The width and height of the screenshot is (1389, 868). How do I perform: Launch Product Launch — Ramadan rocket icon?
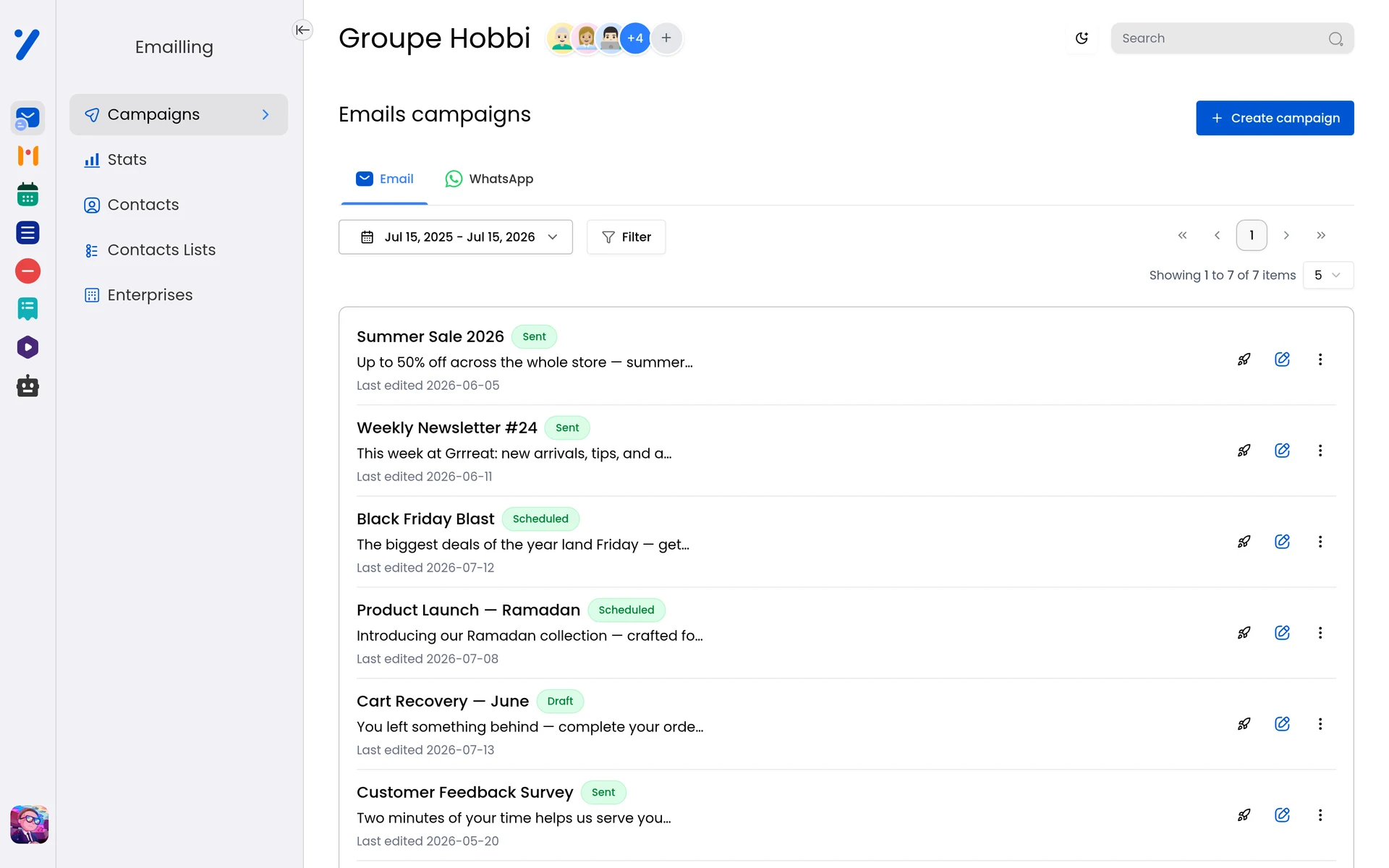1244,633
